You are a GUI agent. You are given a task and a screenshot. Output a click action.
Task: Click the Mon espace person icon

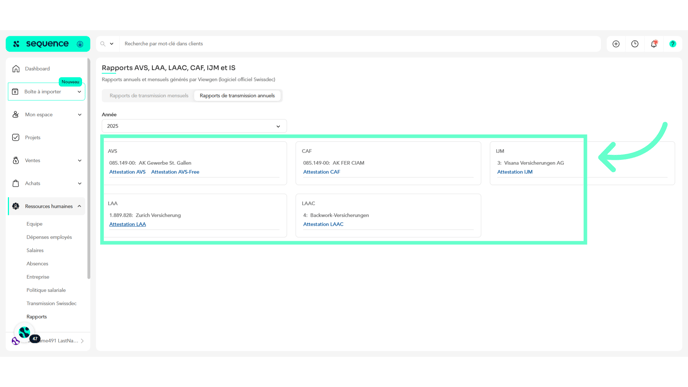[x=16, y=115]
